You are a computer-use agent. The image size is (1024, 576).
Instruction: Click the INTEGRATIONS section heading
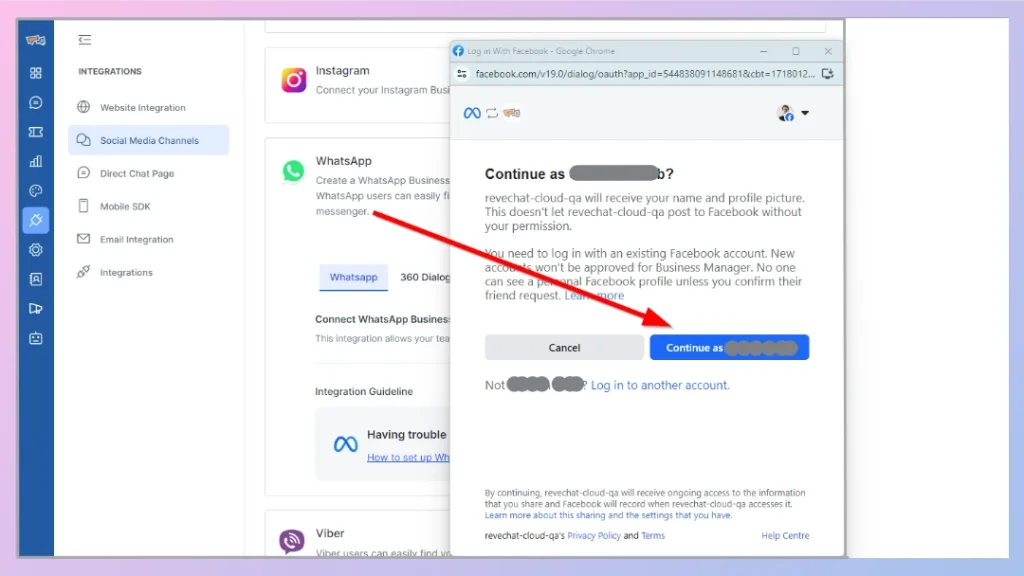pos(110,71)
